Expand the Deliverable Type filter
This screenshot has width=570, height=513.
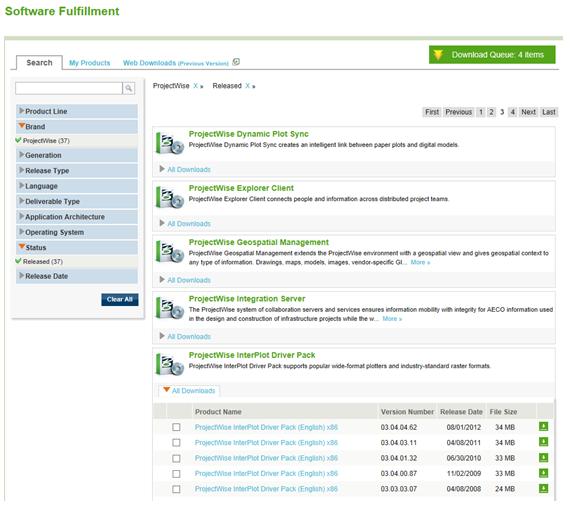point(77,201)
